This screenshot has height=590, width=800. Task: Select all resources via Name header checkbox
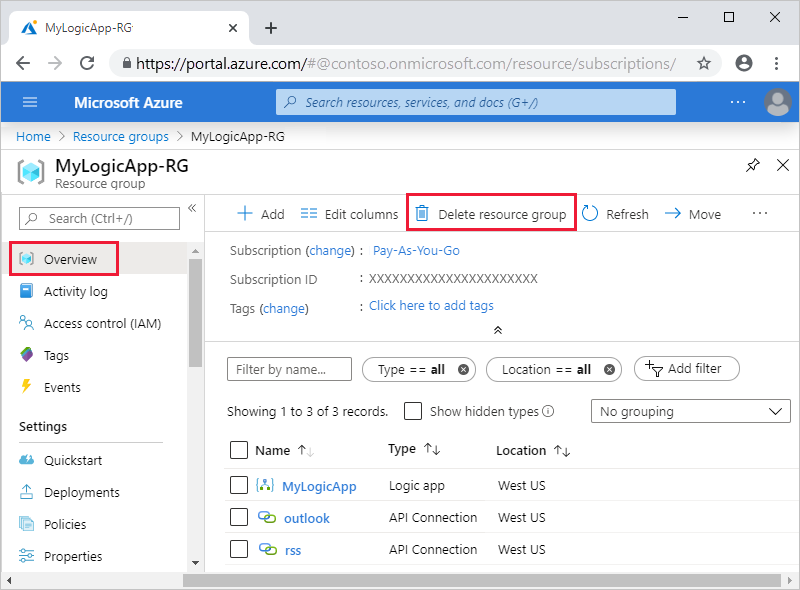(x=239, y=449)
